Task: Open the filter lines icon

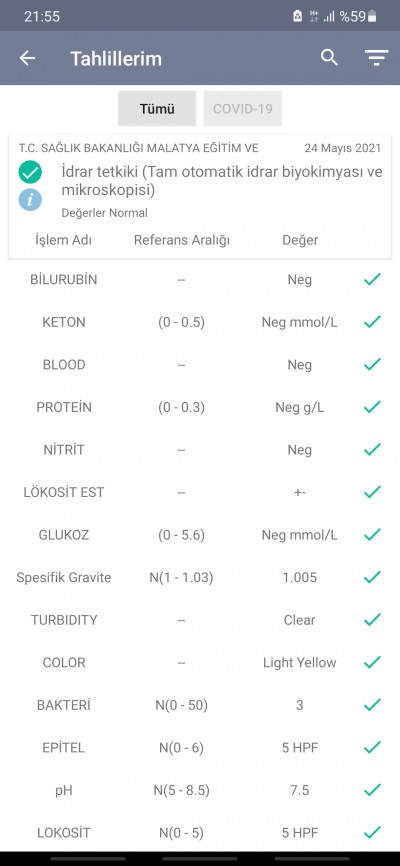Action: pos(376,58)
